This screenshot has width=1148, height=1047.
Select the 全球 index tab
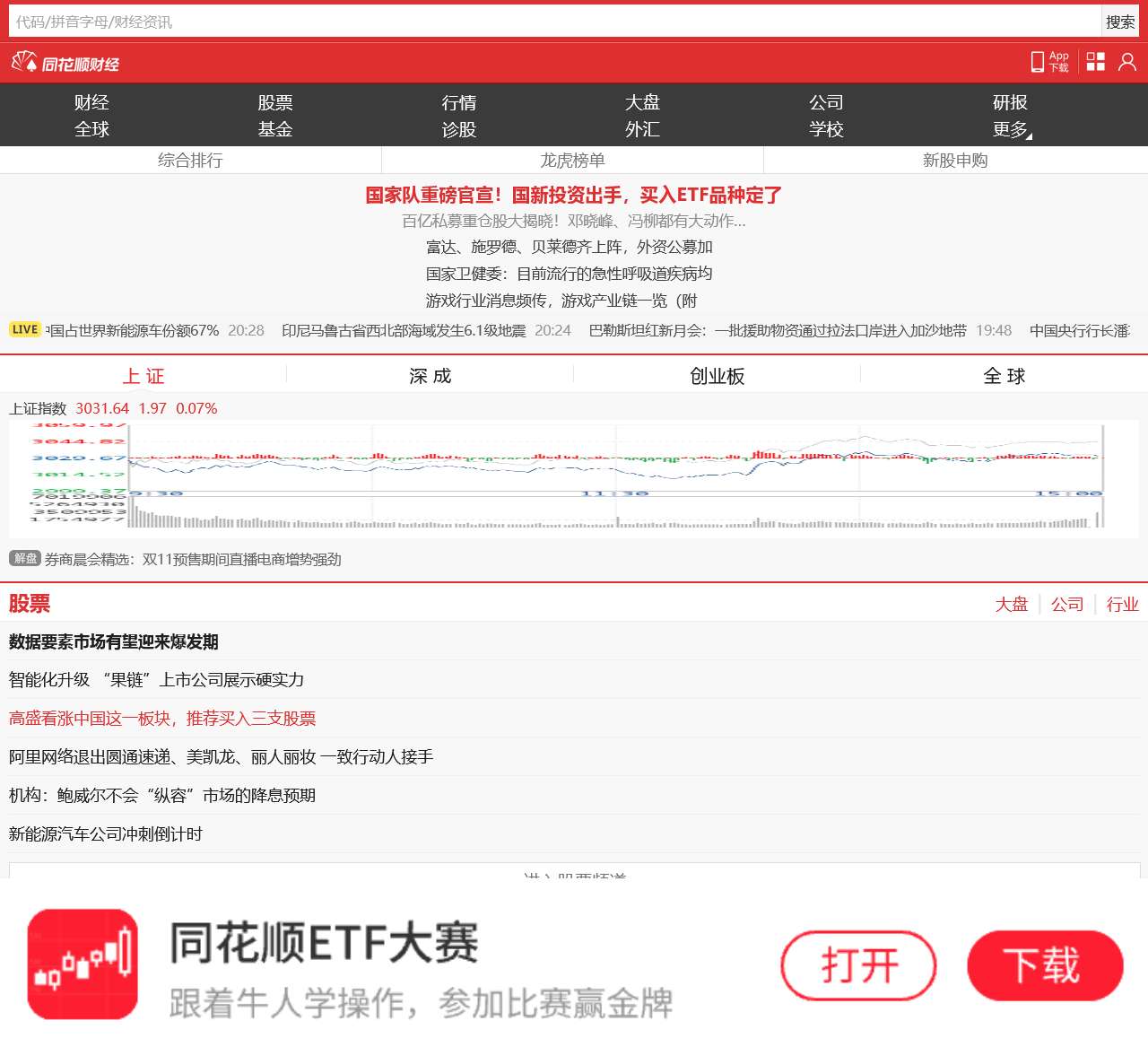(x=1004, y=376)
